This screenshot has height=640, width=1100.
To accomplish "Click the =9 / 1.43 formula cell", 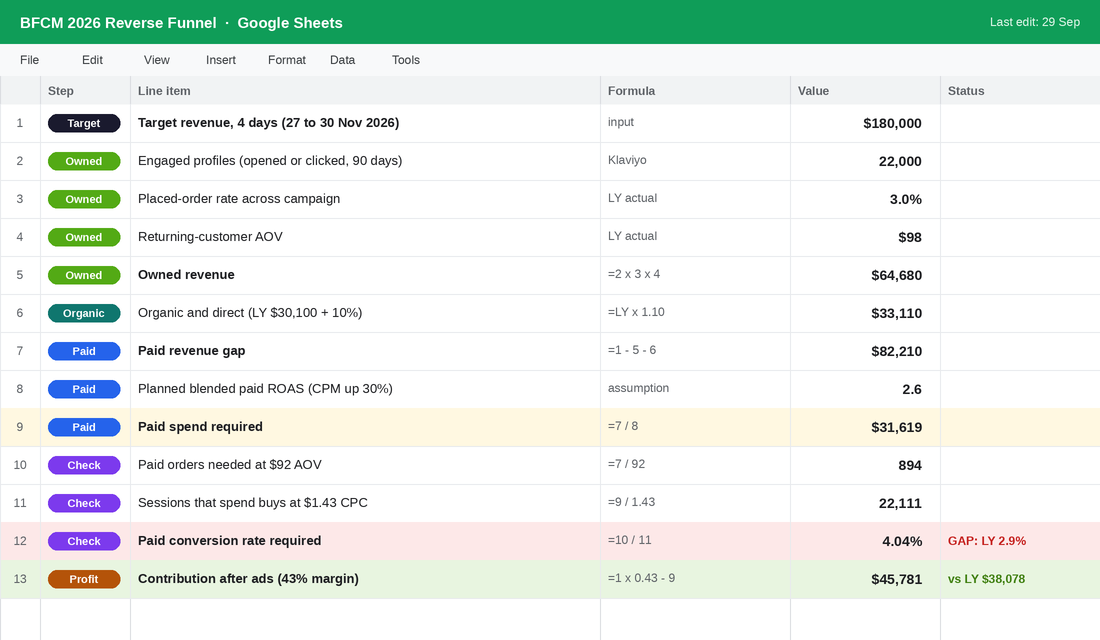I will (x=695, y=503).
